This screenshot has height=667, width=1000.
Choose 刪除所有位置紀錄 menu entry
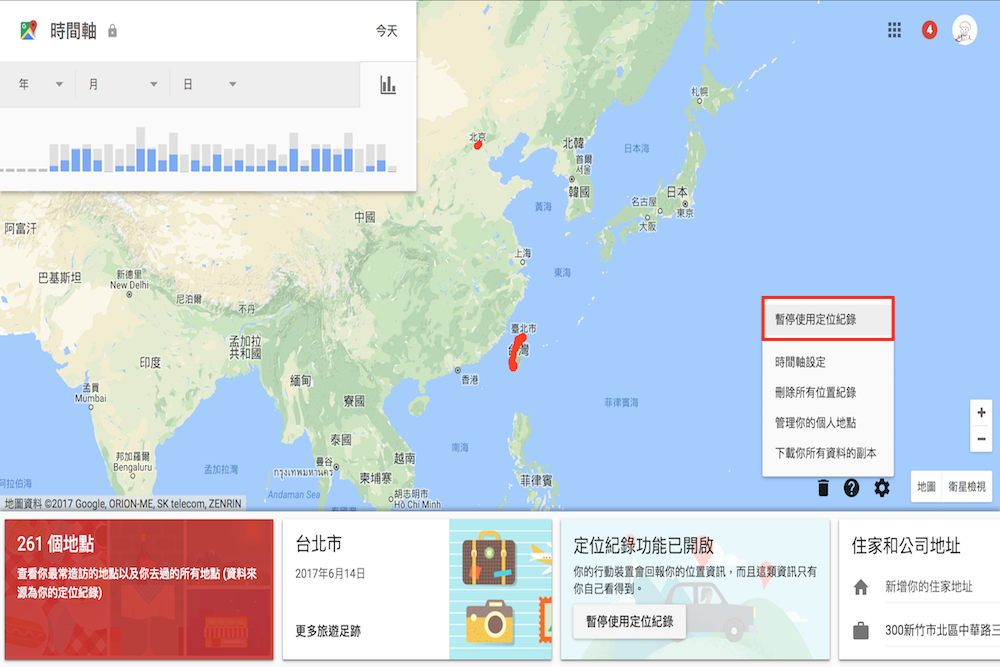815,393
